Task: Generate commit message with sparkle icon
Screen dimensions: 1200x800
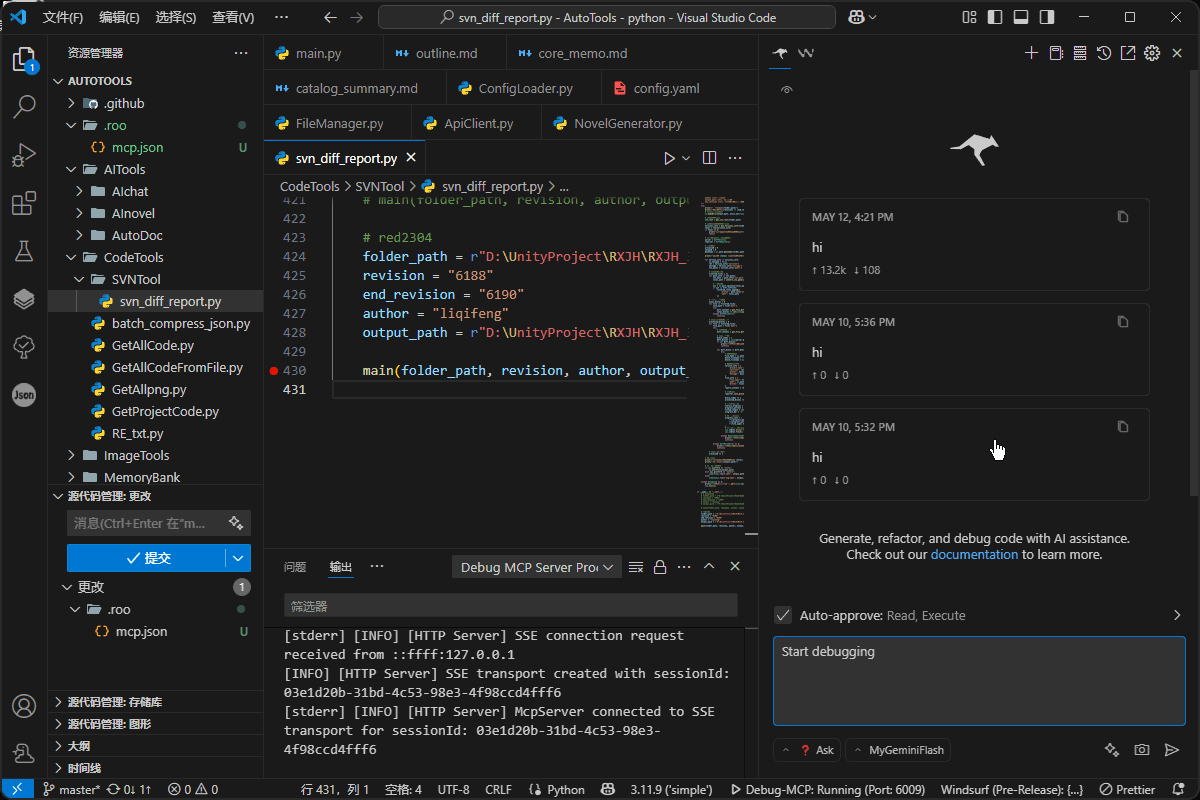Action: (x=236, y=523)
